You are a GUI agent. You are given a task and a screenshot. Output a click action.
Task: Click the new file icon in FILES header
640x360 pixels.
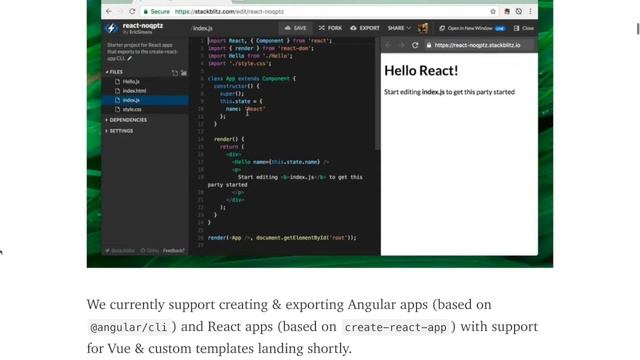pos(175,73)
